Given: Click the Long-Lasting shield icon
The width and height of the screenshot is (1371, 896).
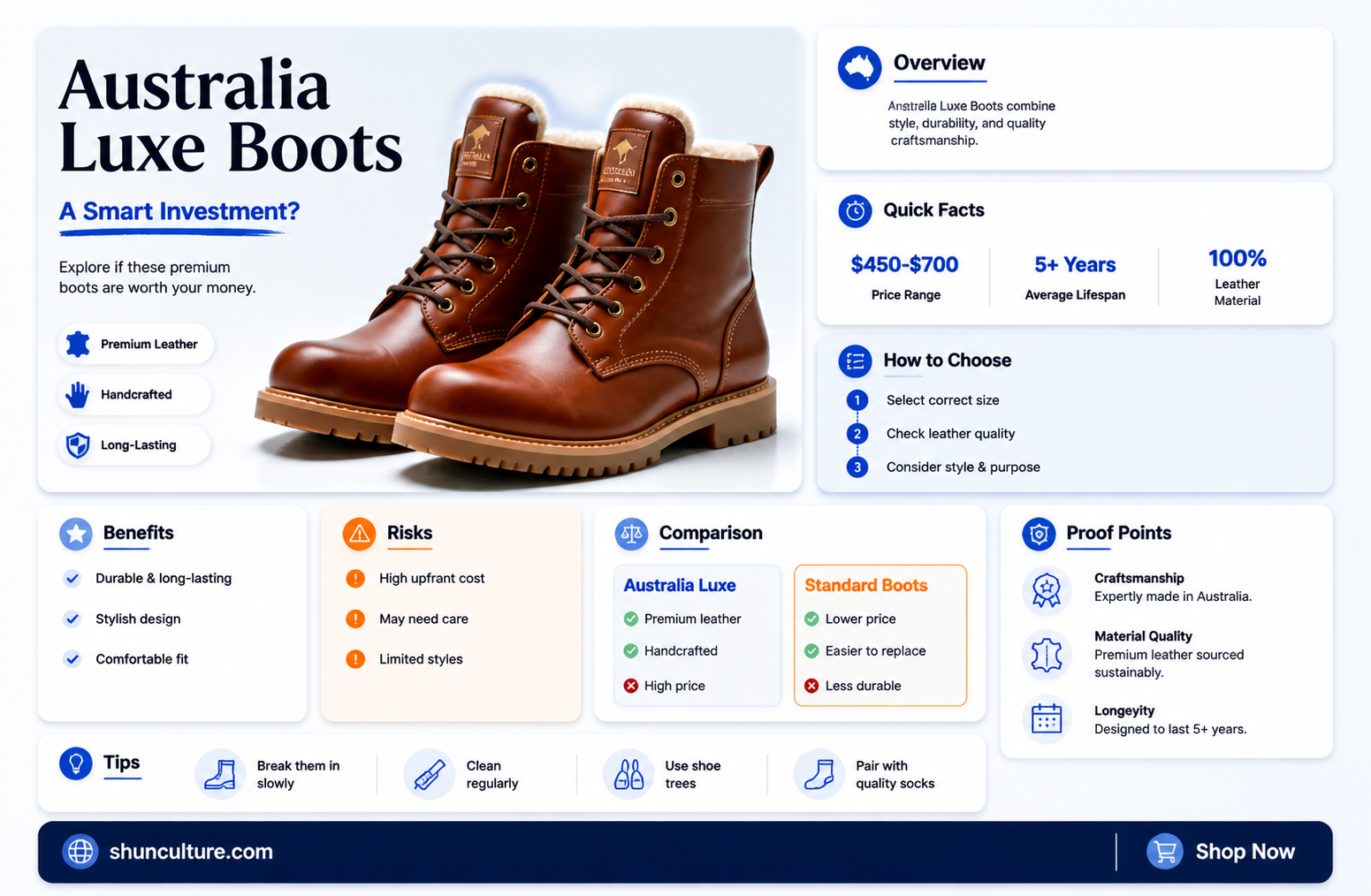Looking at the screenshot, I should click(78, 445).
